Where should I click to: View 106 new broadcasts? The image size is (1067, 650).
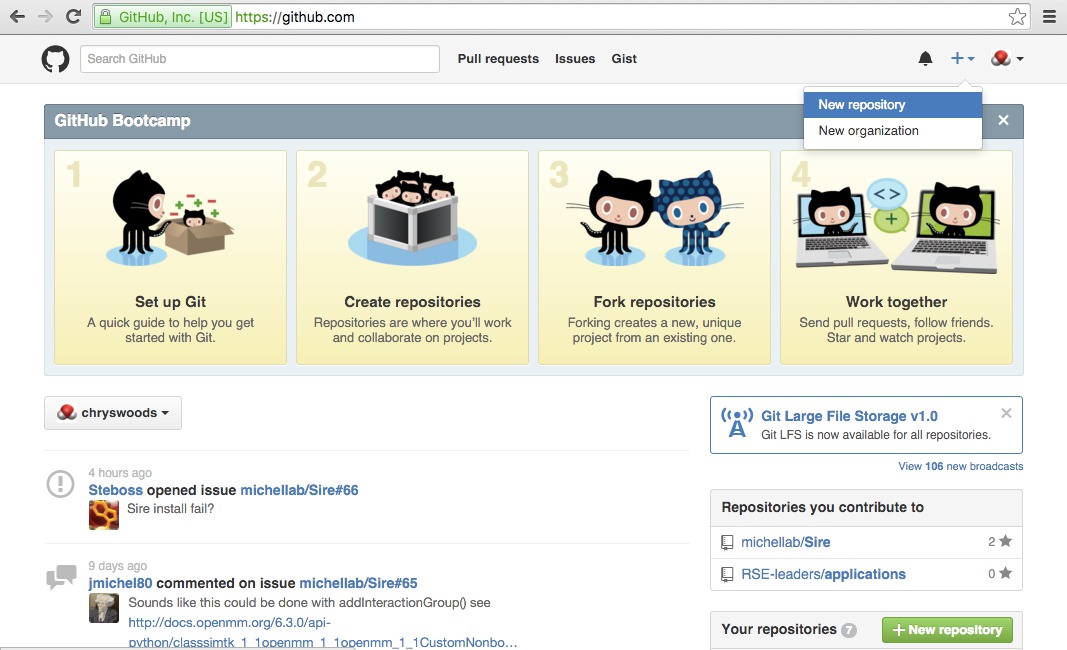[x=960, y=466]
